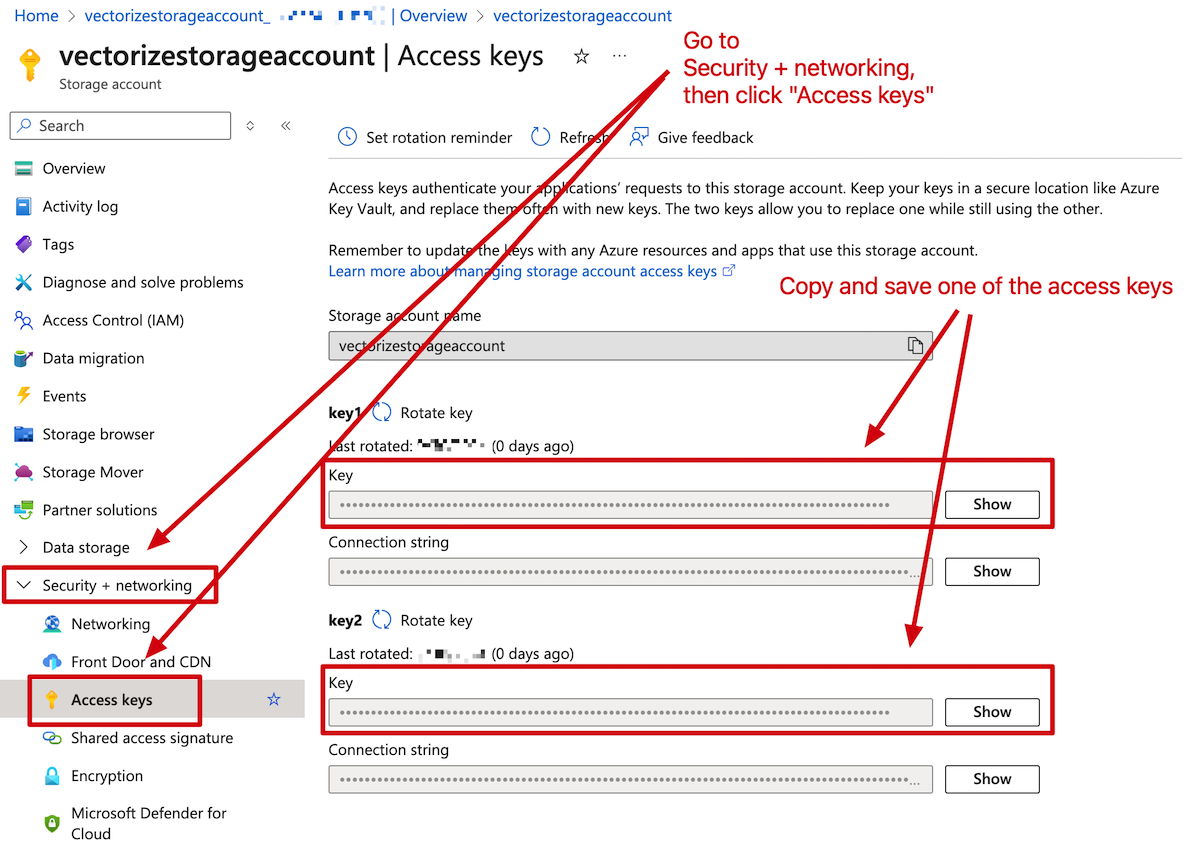Viewport: 1200px width, 847px height.
Task: Show the key1 Connection string
Action: (992, 572)
